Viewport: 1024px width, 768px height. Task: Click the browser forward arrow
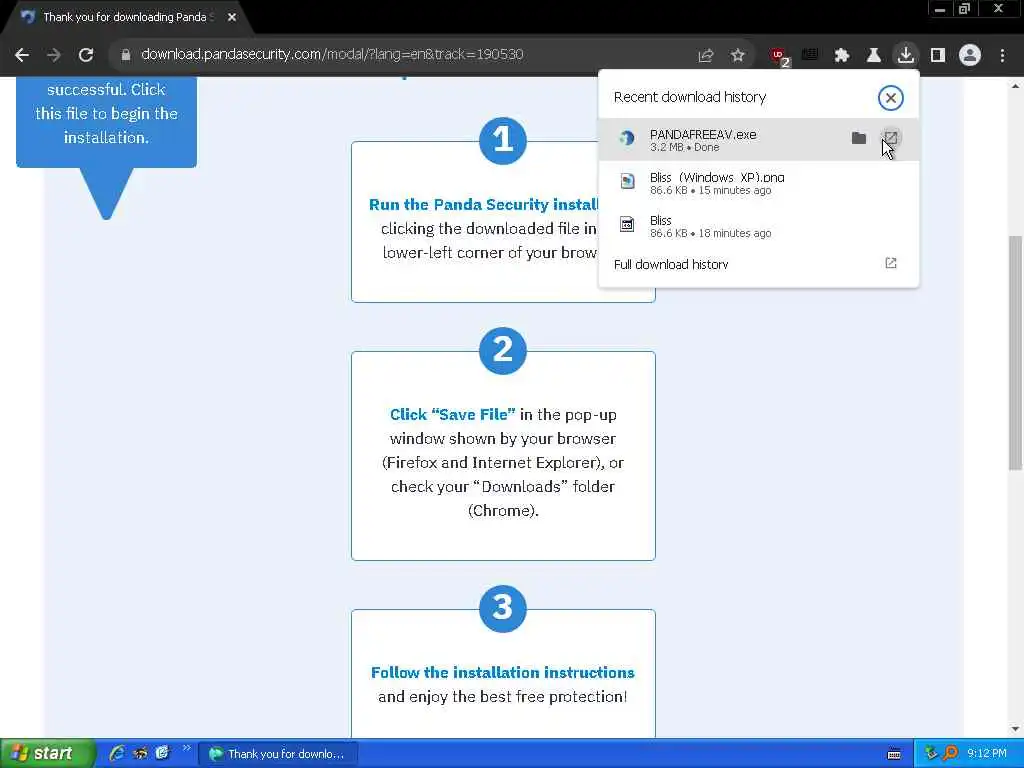coord(54,55)
